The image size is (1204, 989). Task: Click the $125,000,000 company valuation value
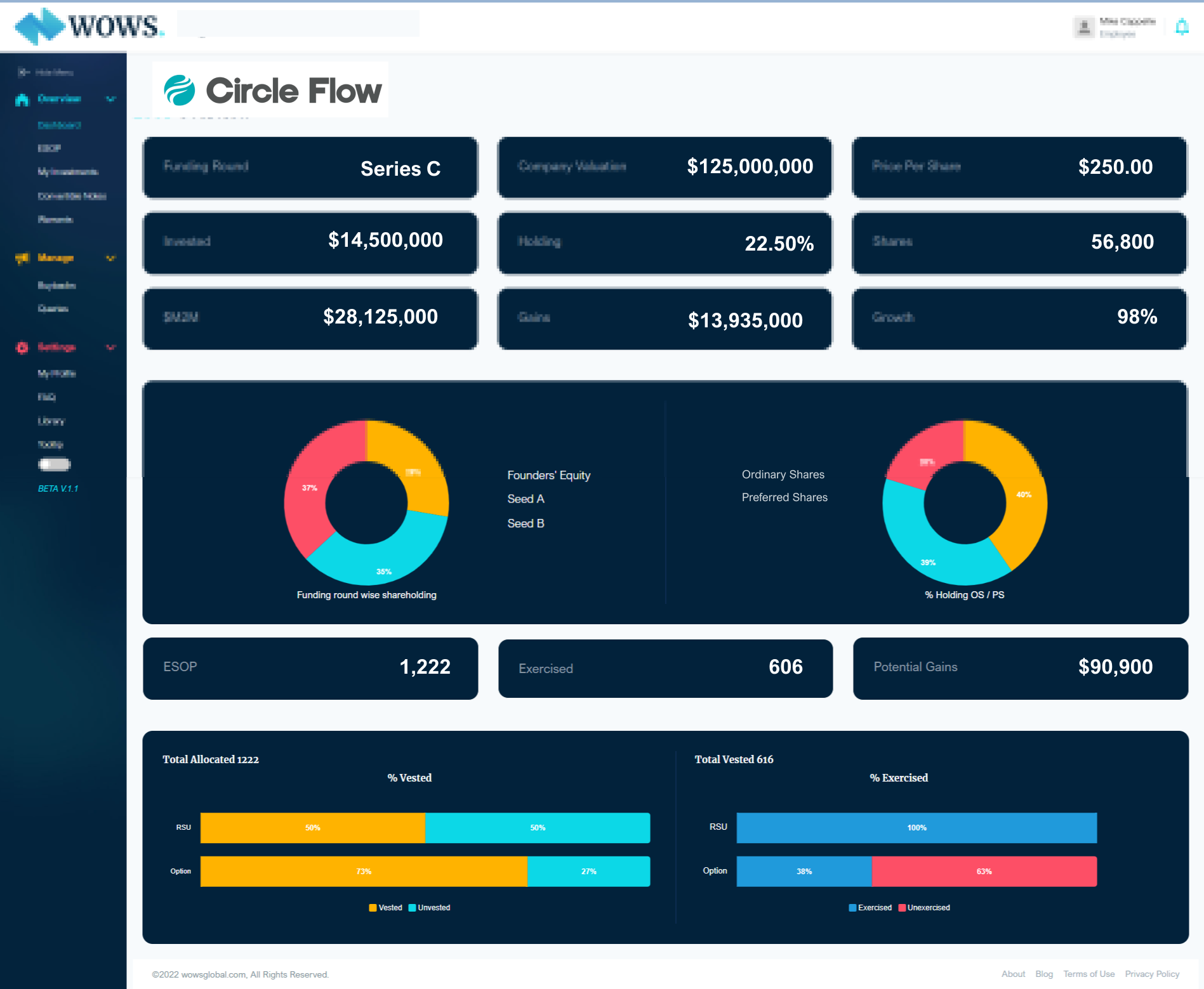[x=750, y=166]
